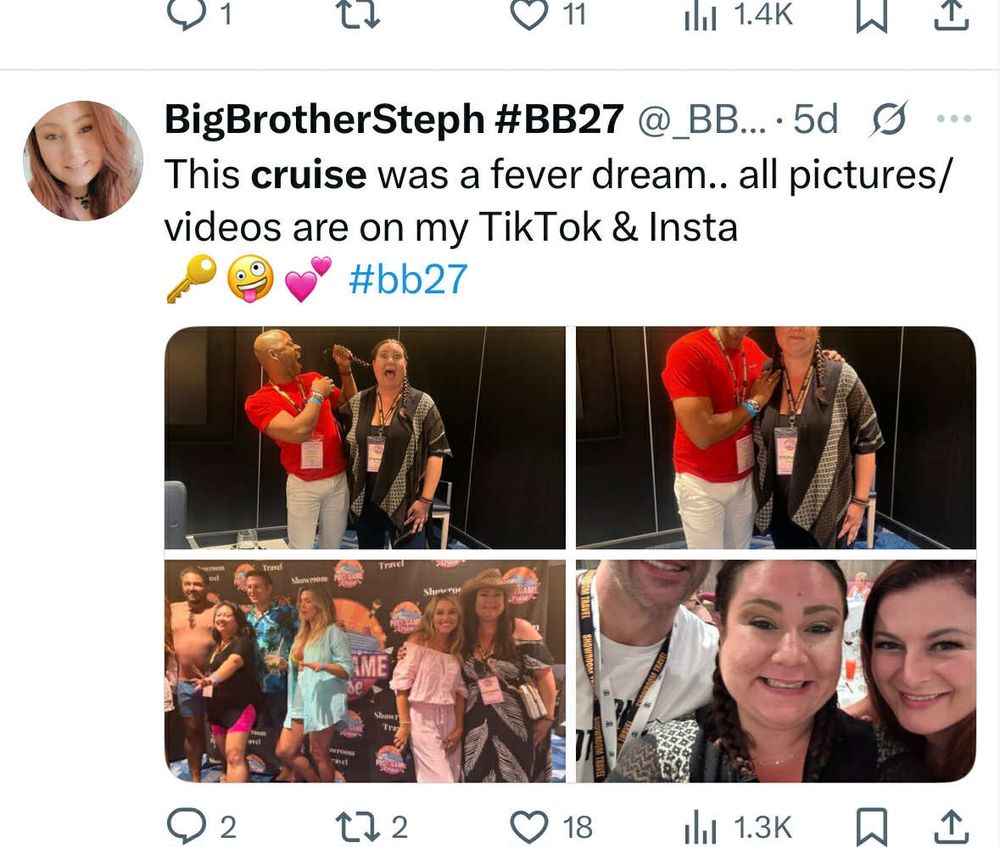
Task: Open the top-left photo with red shirt man
Action: [x=365, y=438]
